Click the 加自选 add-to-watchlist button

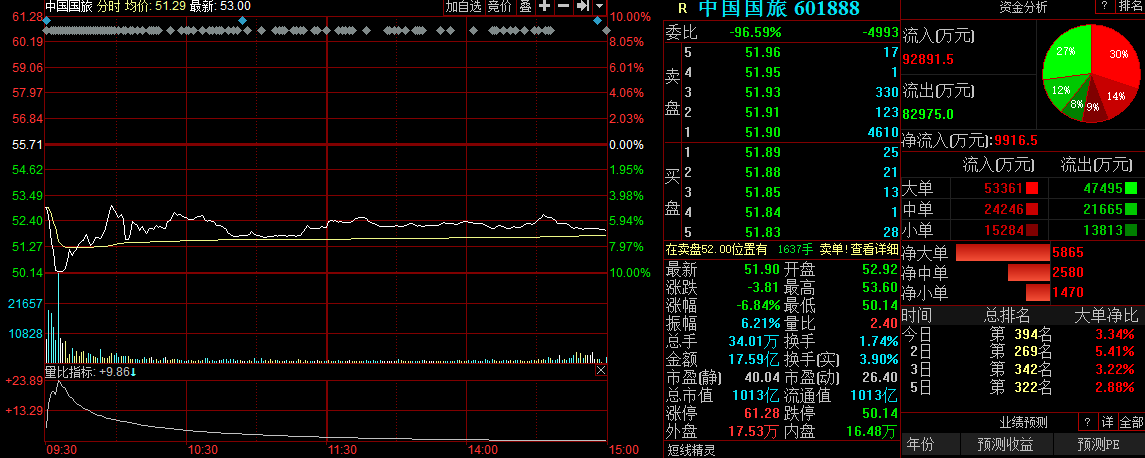[464, 7]
